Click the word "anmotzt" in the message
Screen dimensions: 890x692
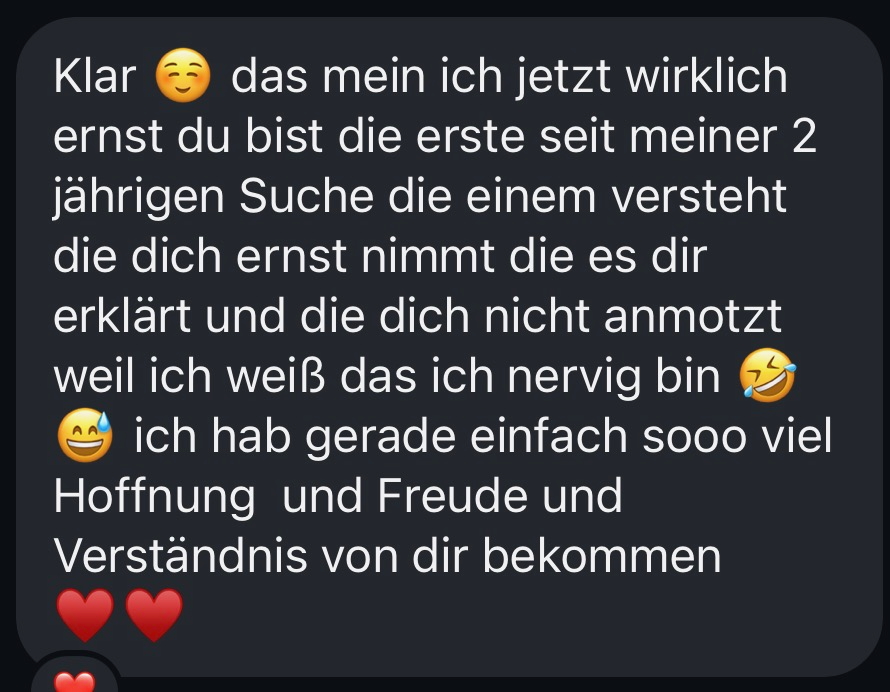pos(693,316)
